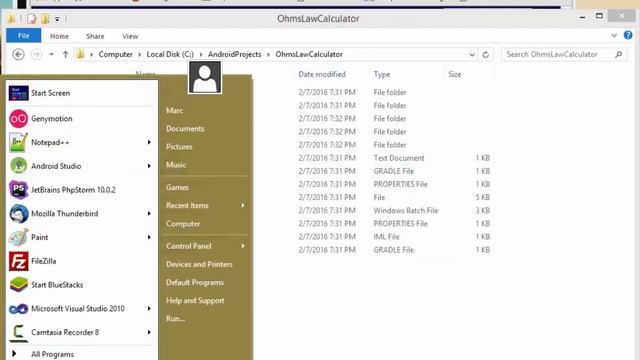Open the recent locations dropdown arrow
640x360 pixels.
coord(51,54)
